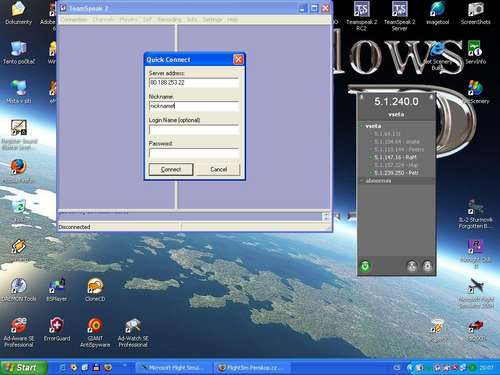
Task: Maximize the TeamSpeak 2 window
Action: (314, 9)
